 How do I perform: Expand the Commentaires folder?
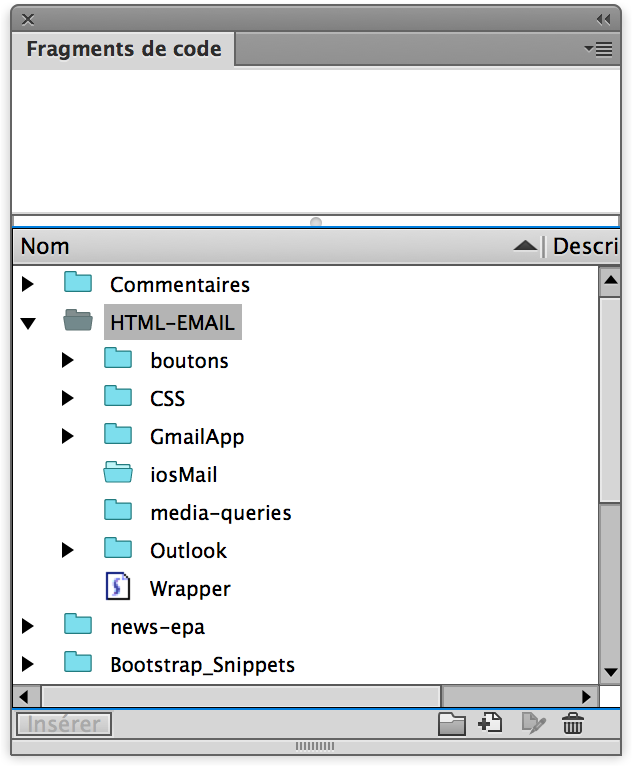click(28, 285)
